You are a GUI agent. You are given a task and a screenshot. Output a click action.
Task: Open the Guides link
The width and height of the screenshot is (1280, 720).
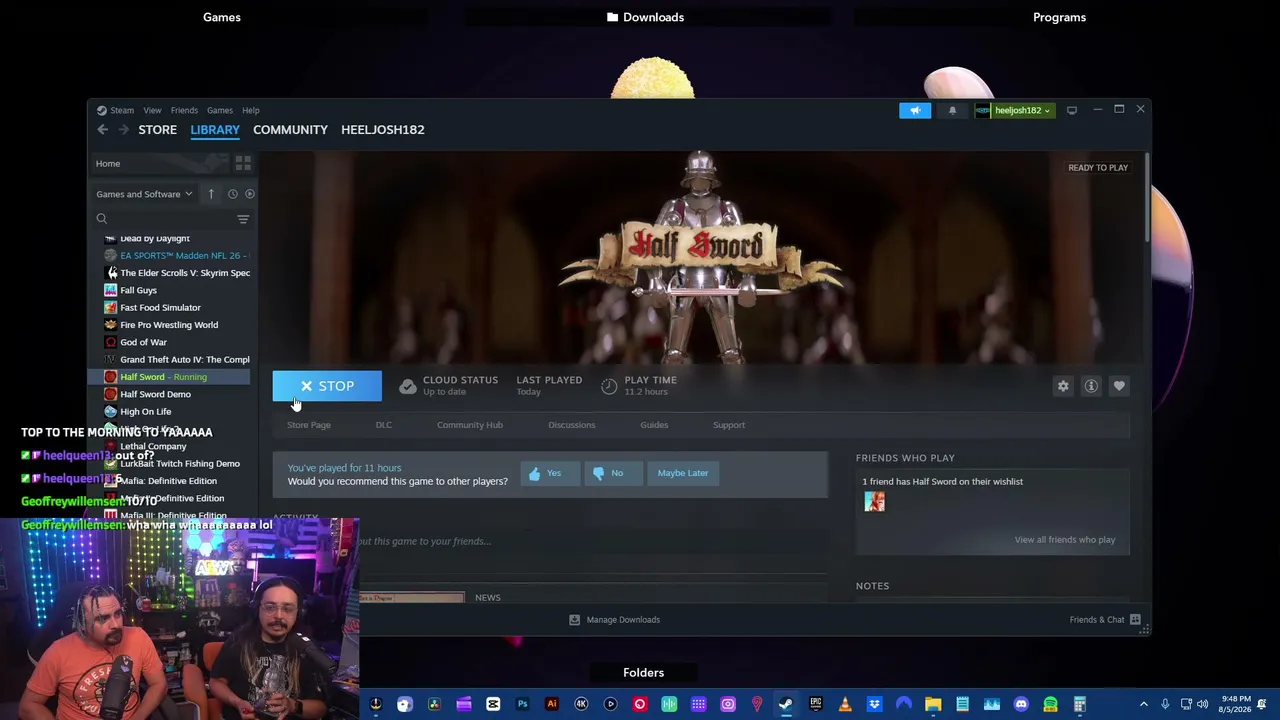pos(654,425)
